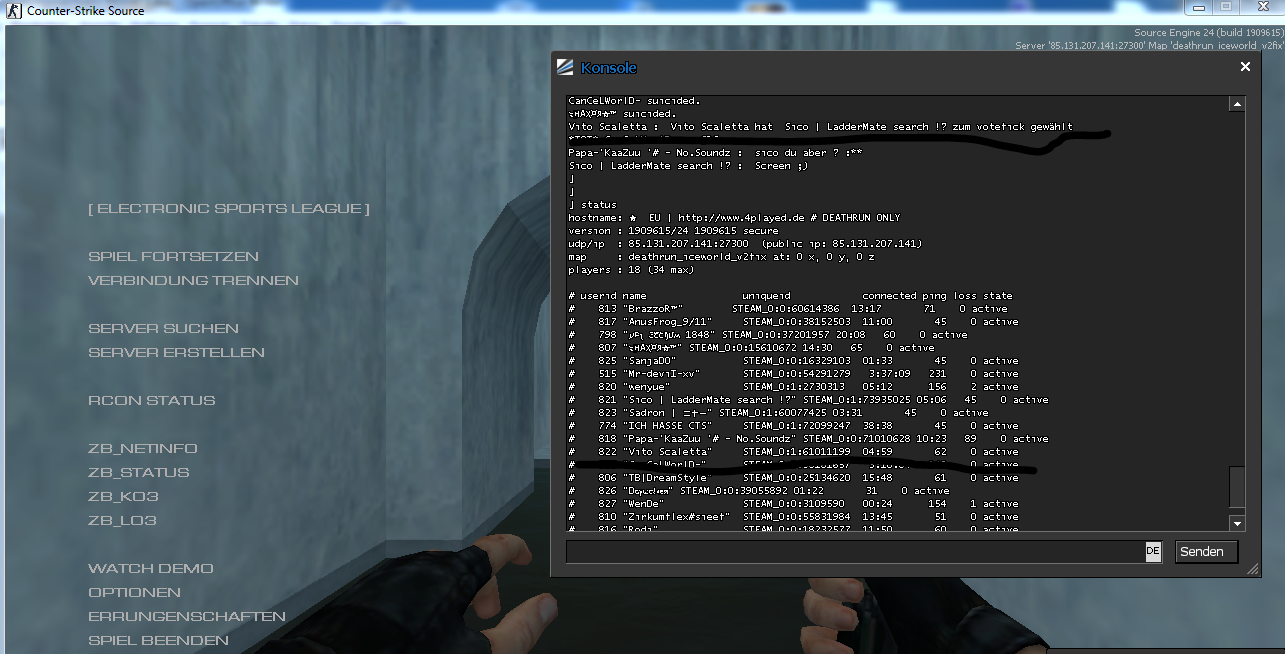Screen dimensions: 1285x654
Task: Click the AnusFrog_9/11 player row
Action: (793, 322)
